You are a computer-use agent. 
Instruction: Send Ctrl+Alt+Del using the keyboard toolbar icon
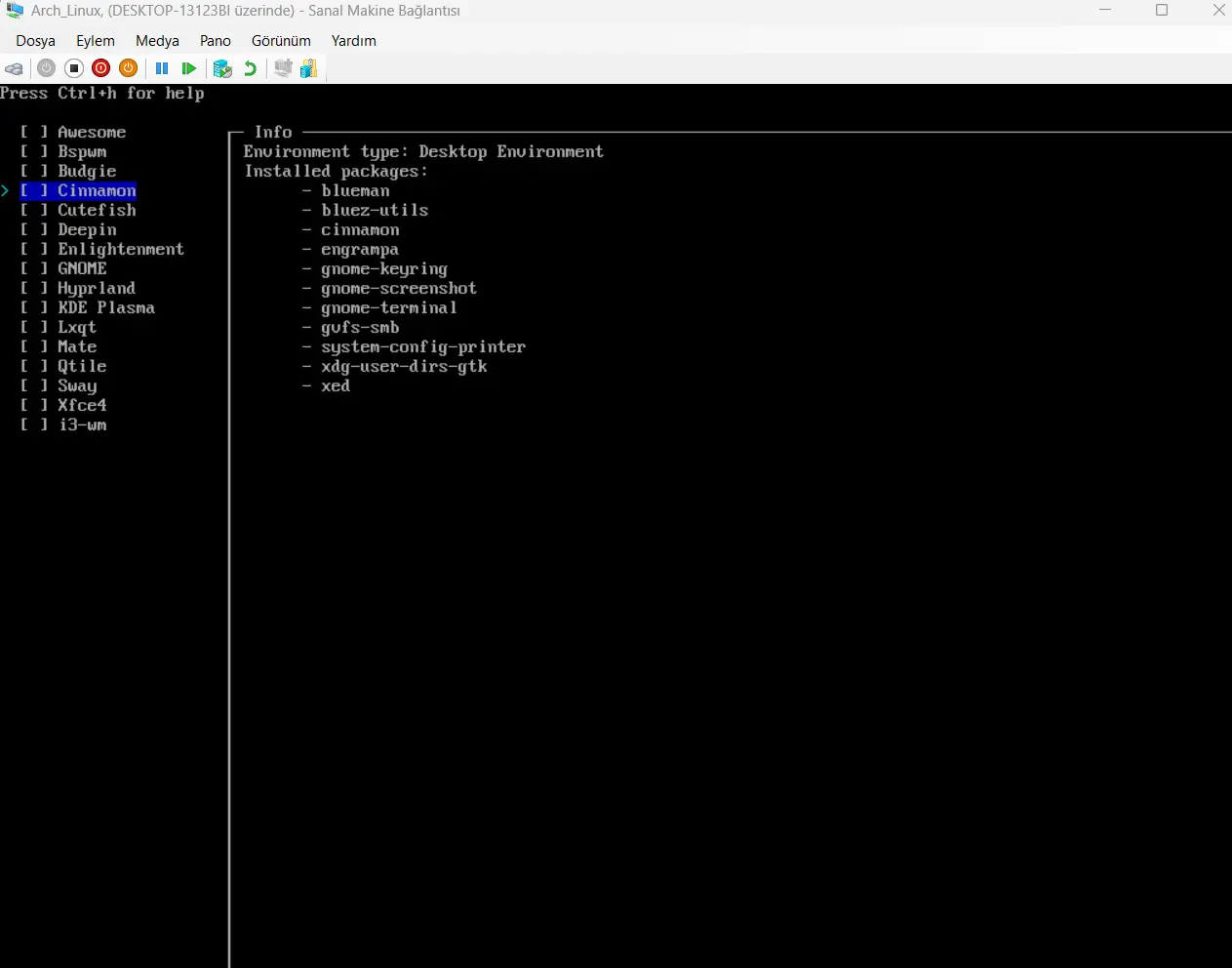[x=14, y=68]
